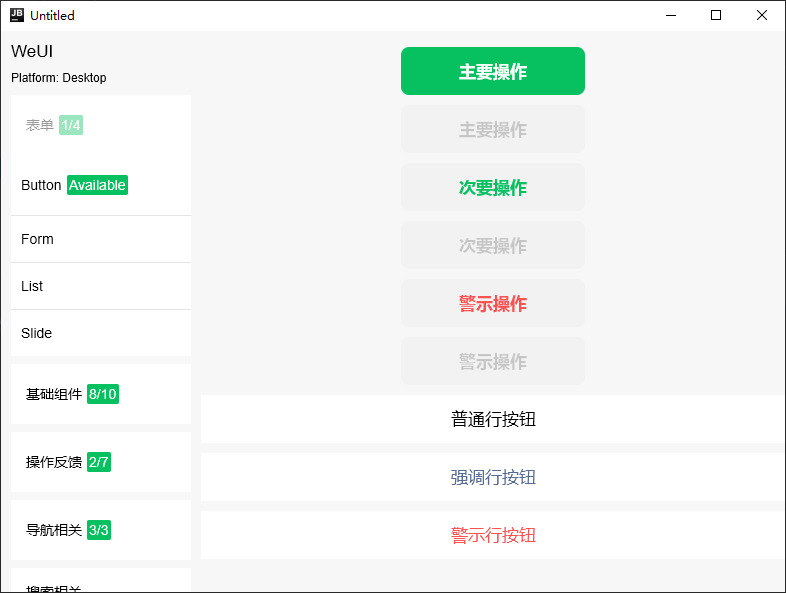
Task: Select the Form sidebar item
Action: (101, 239)
